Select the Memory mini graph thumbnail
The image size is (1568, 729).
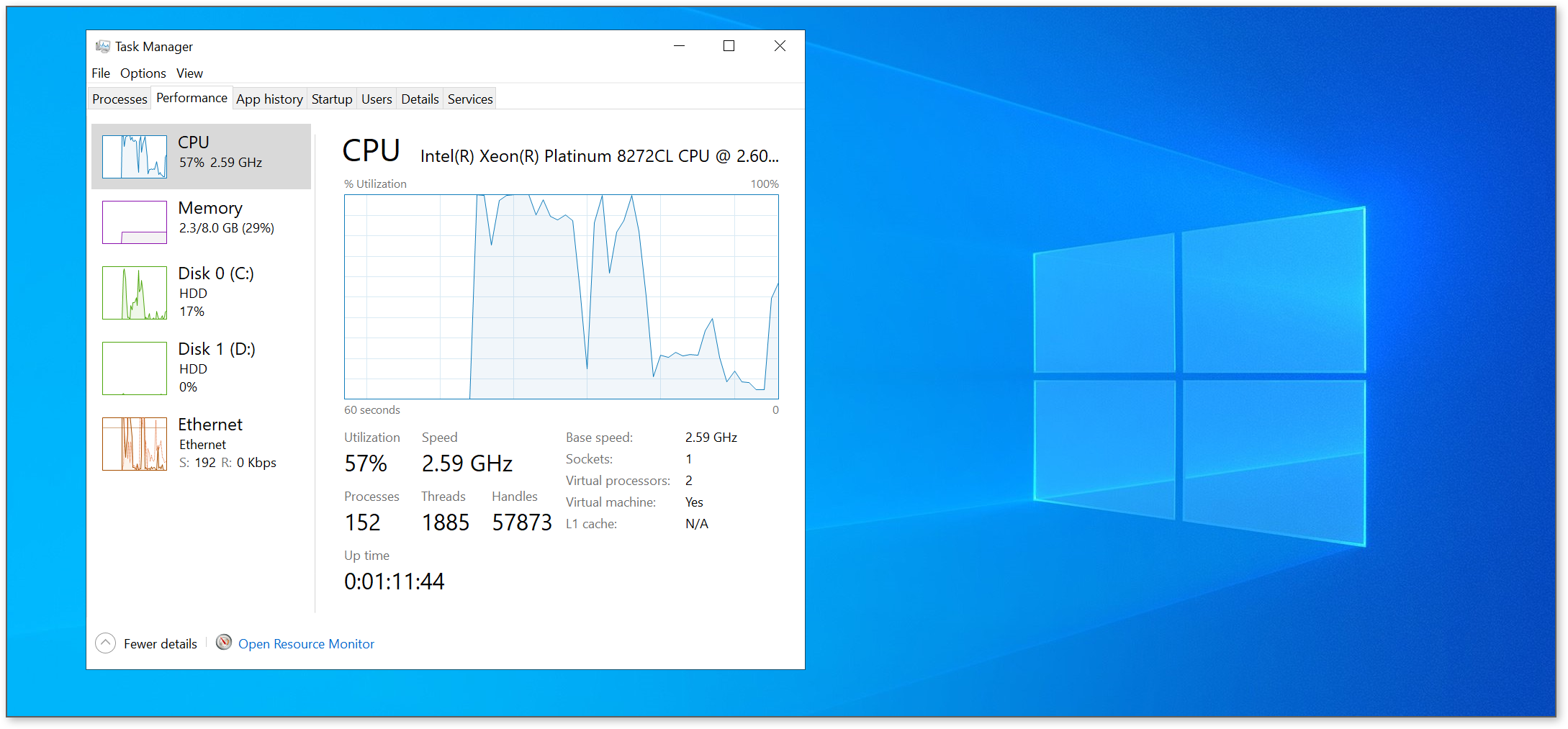tap(135, 222)
